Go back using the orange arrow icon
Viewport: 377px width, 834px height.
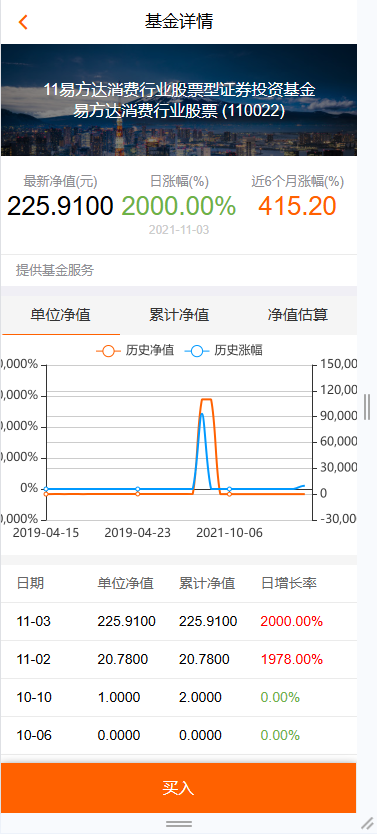pyautogui.click(x=22, y=22)
